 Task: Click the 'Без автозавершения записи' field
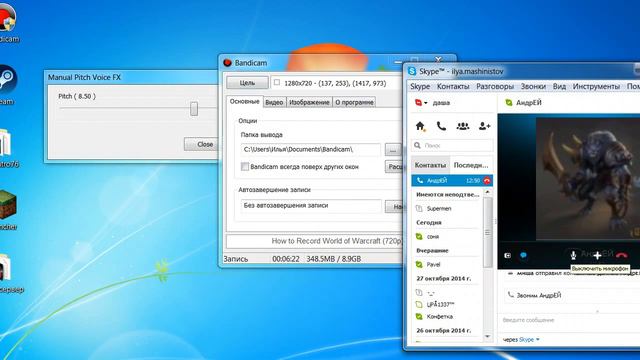[x=311, y=206]
